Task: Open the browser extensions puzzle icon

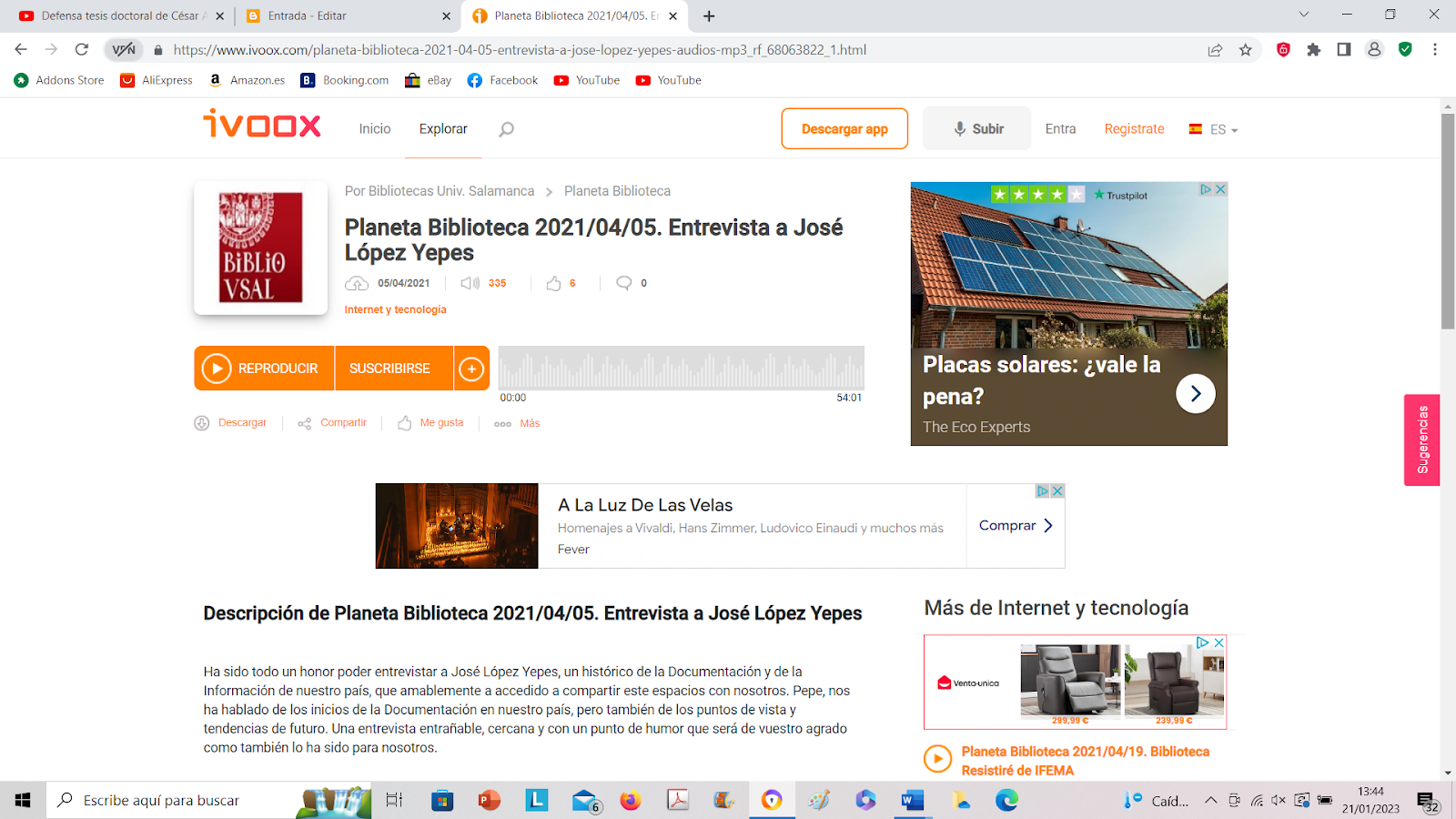Action: tap(1313, 50)
